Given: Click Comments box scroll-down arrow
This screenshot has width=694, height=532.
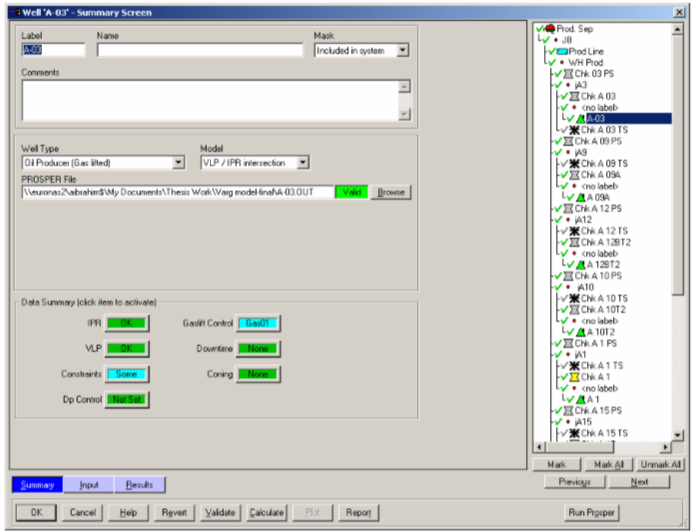Looking at the screenshot, I should 404,114.
